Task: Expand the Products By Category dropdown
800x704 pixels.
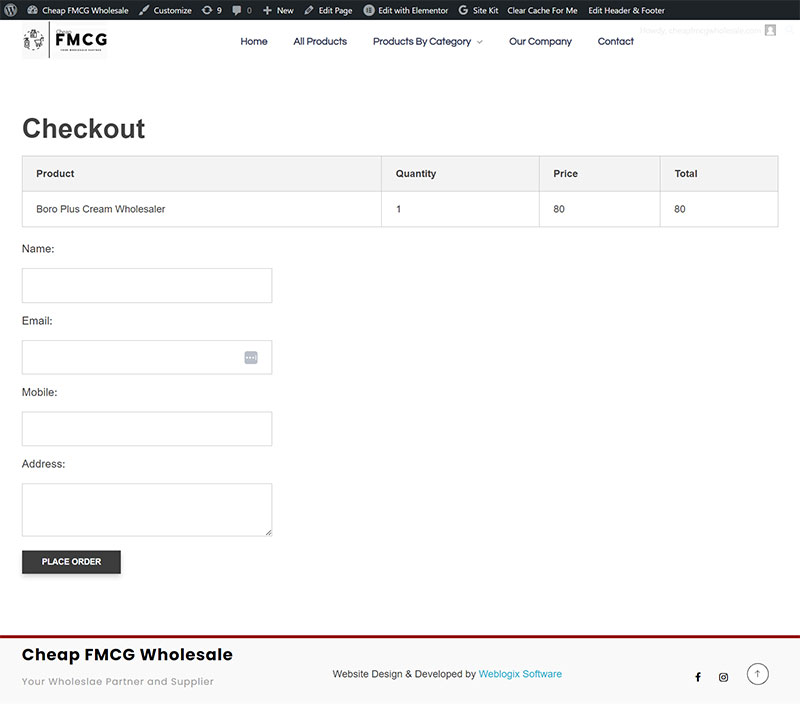Action: pos(428,41)
